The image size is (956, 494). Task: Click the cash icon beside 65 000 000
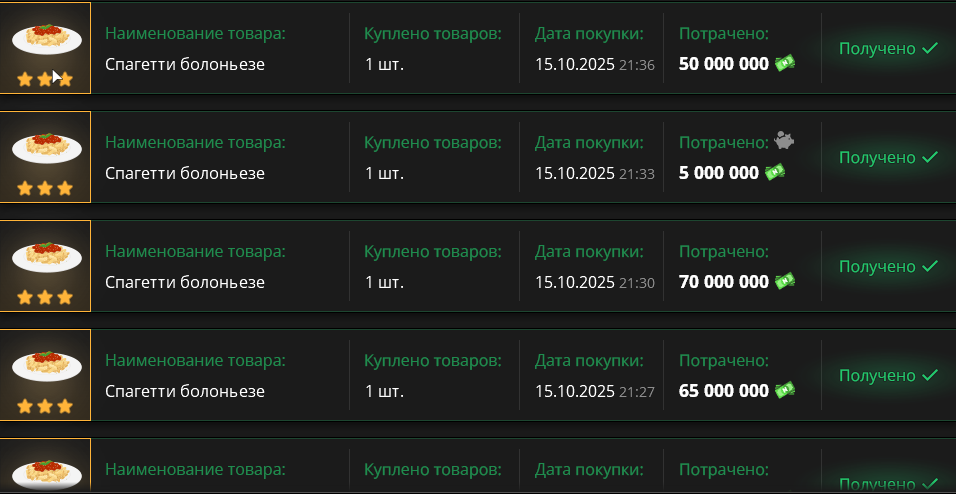(785, 391)
